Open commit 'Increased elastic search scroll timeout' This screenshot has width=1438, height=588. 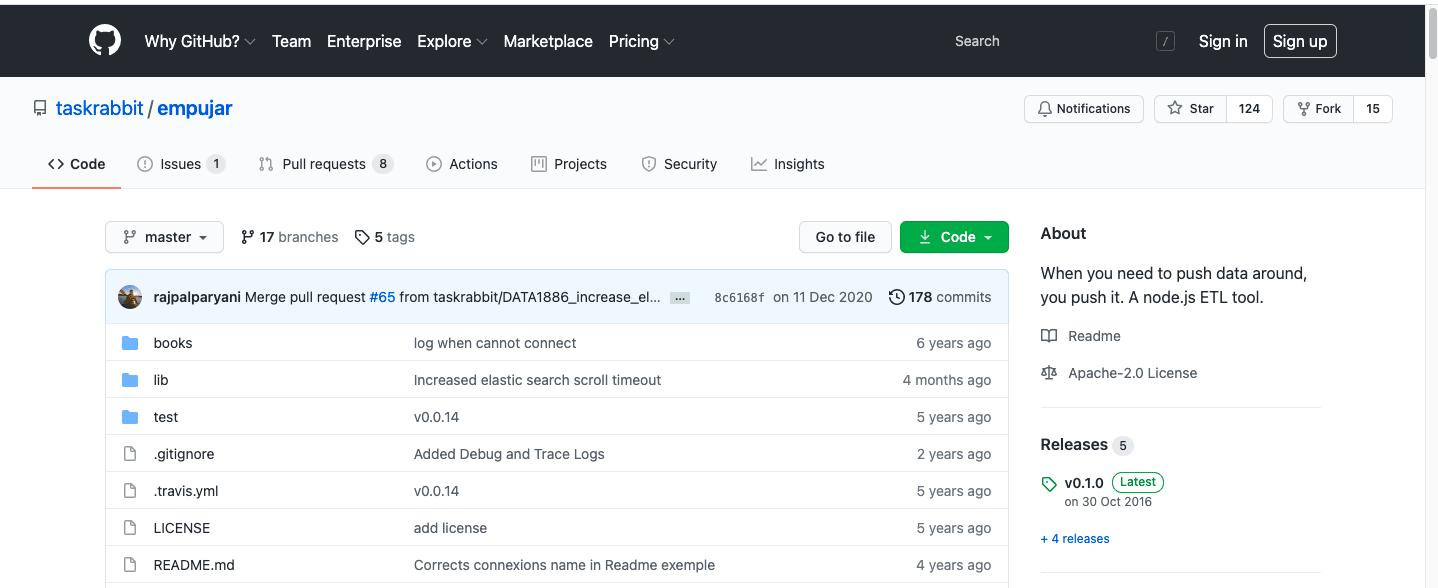537,380
